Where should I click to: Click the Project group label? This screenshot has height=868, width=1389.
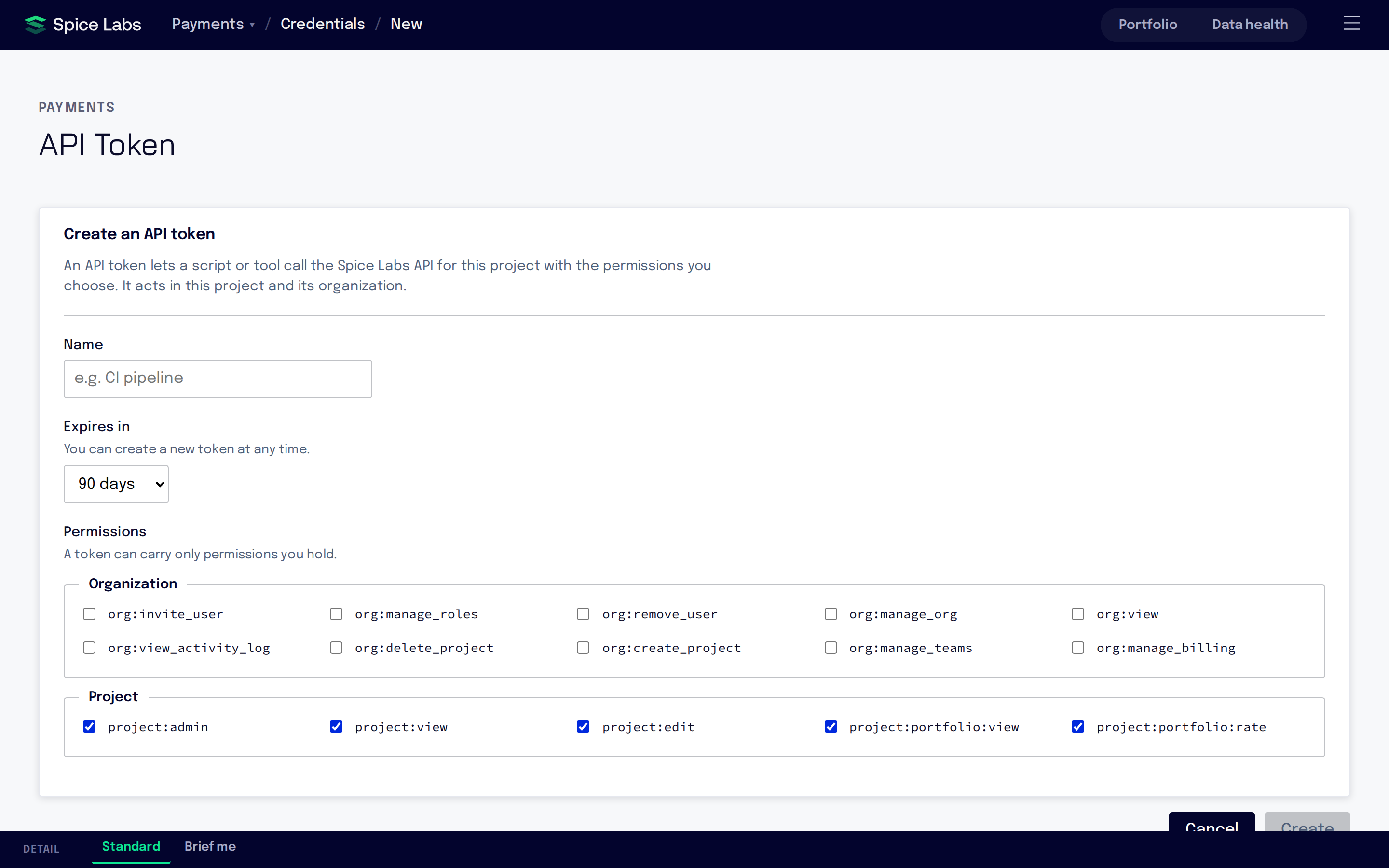point(113,697)
